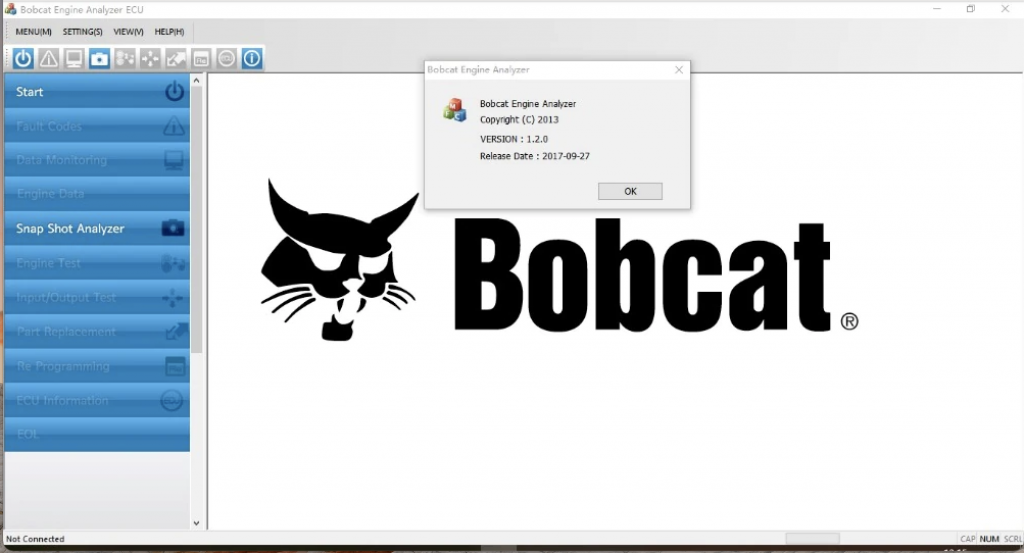Select Fault Codes in the sidebar
This screenshot has height=553, width=1024.
[97, 126]
